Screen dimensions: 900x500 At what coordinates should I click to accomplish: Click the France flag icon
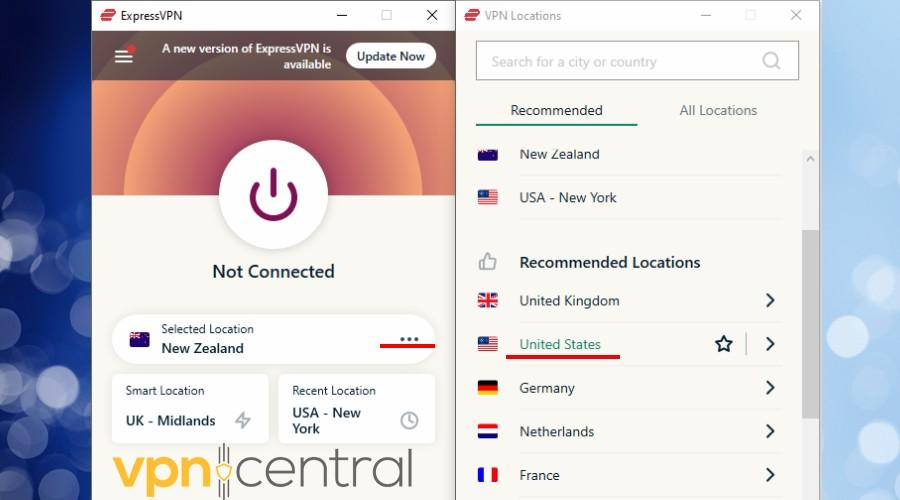487,475
